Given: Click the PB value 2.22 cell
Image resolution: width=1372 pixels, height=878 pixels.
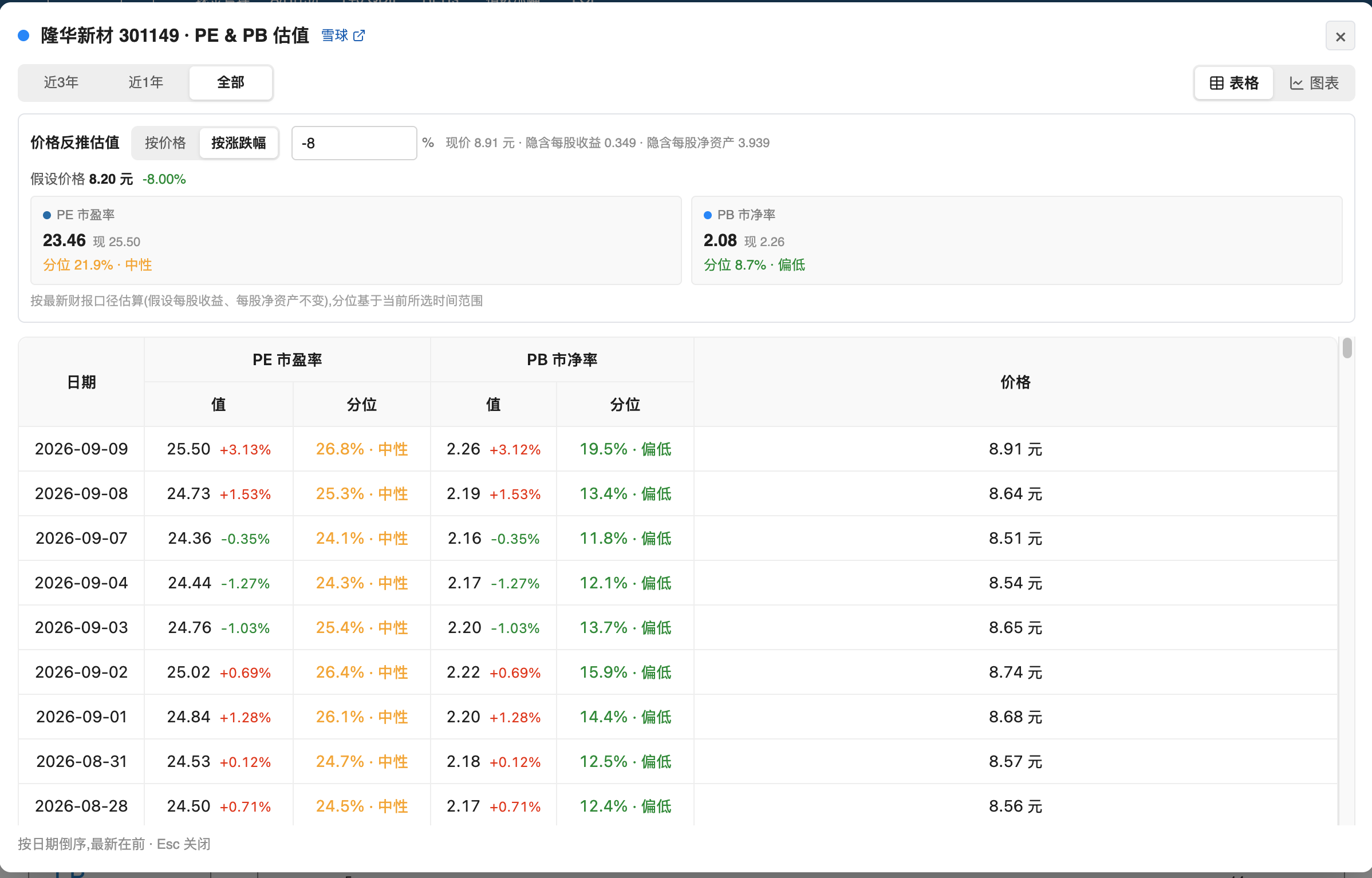Looking at the screenshot, I should [x=494, y=672].
